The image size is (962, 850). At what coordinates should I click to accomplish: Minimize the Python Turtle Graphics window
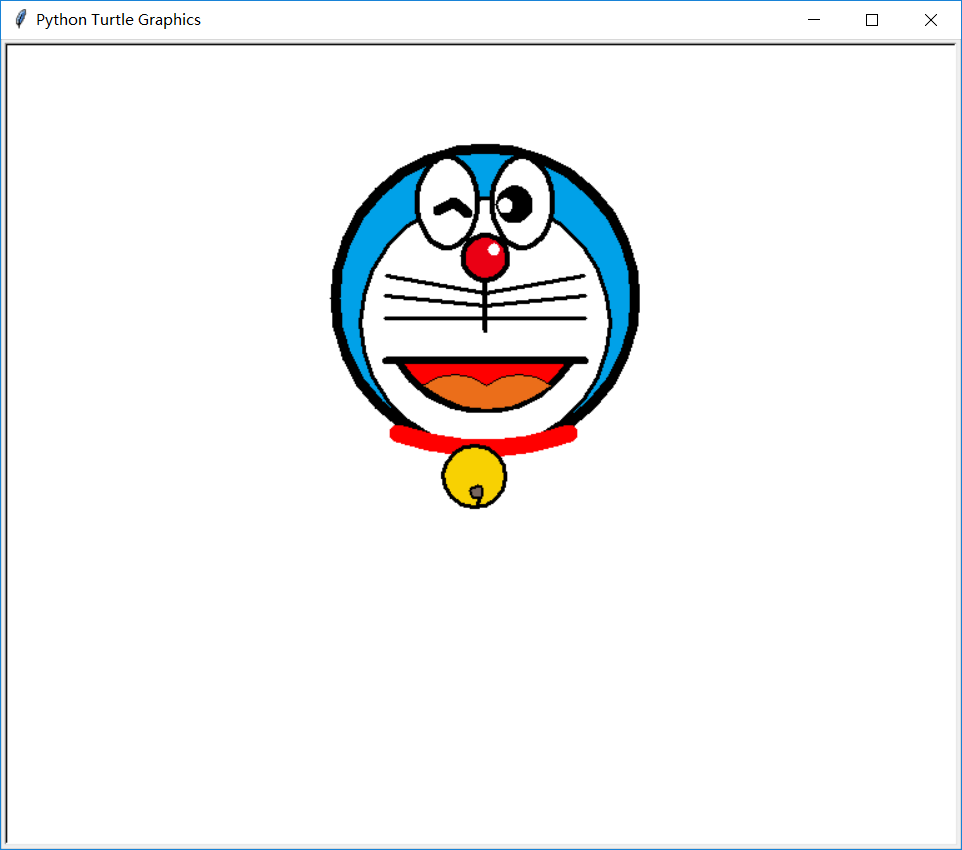point(814,20)
